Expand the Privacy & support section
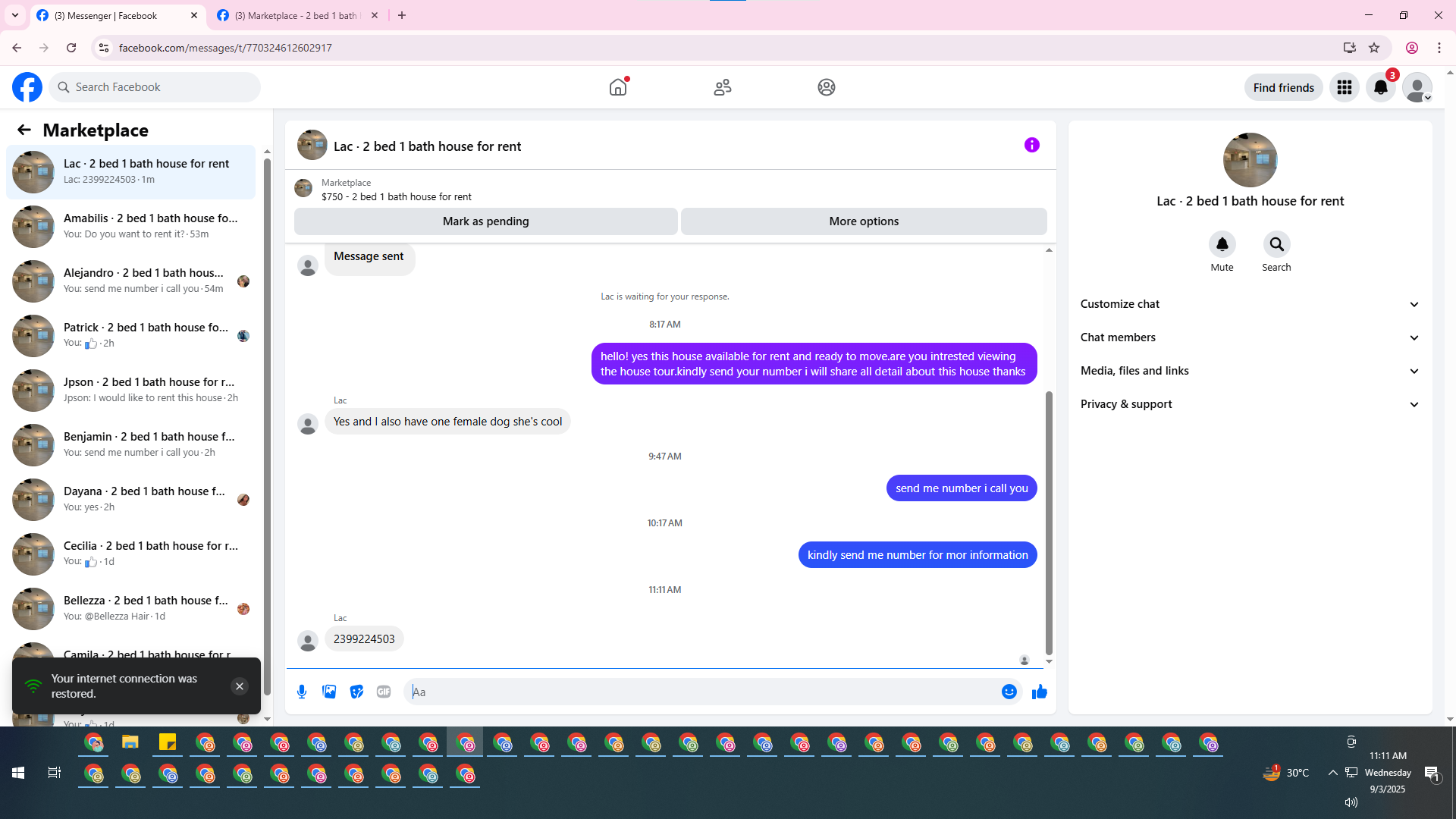The image size is (1456, 819). coord(1250,404)
